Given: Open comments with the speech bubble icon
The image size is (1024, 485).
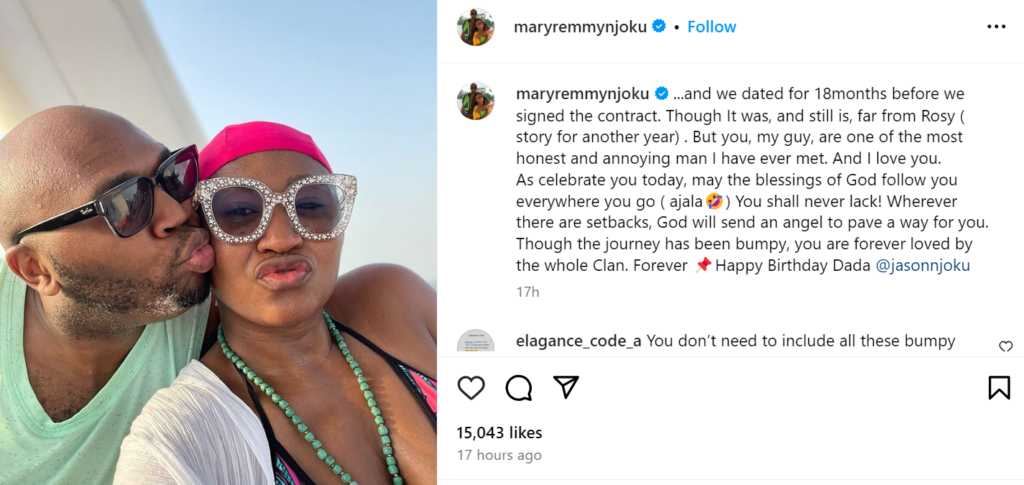Looking at the screenshot, I should (519, 388).
